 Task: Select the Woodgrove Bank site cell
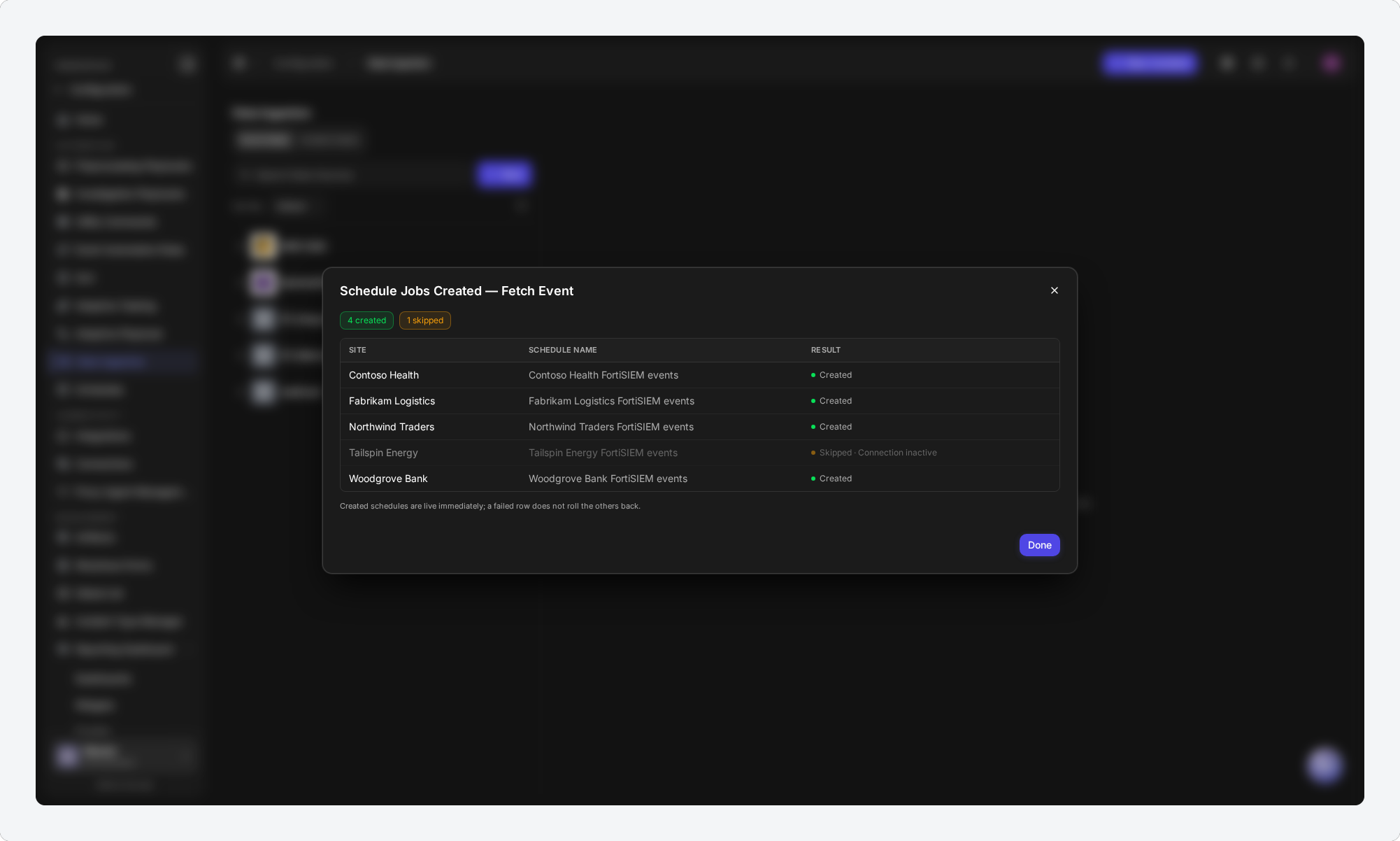coord(388,479)
